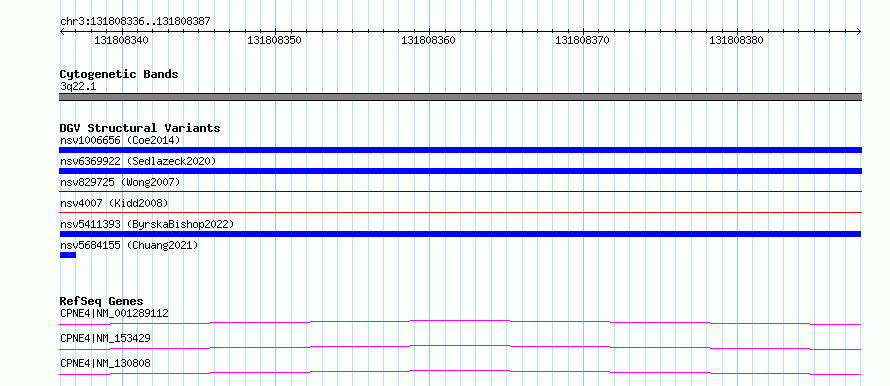The height and width of the screenshot is (386, 890).
Task: Click ruler position 131808380
Action: click(x=736, y=40)
